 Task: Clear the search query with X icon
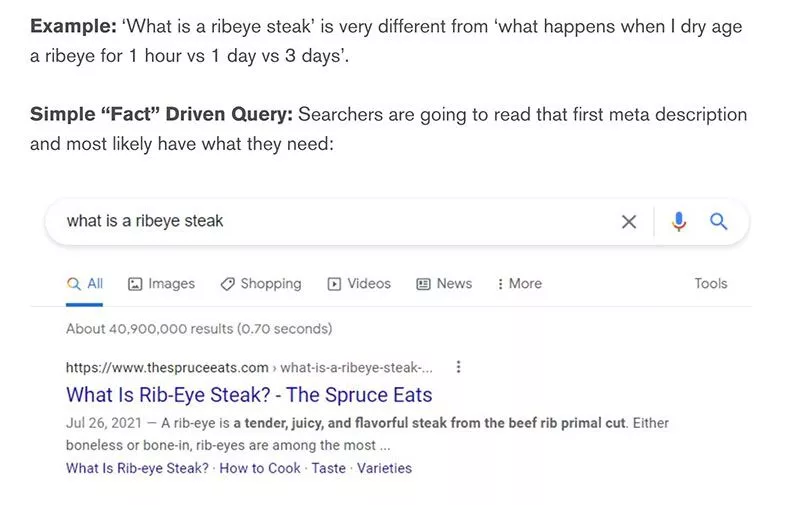[x=629, y=222]
